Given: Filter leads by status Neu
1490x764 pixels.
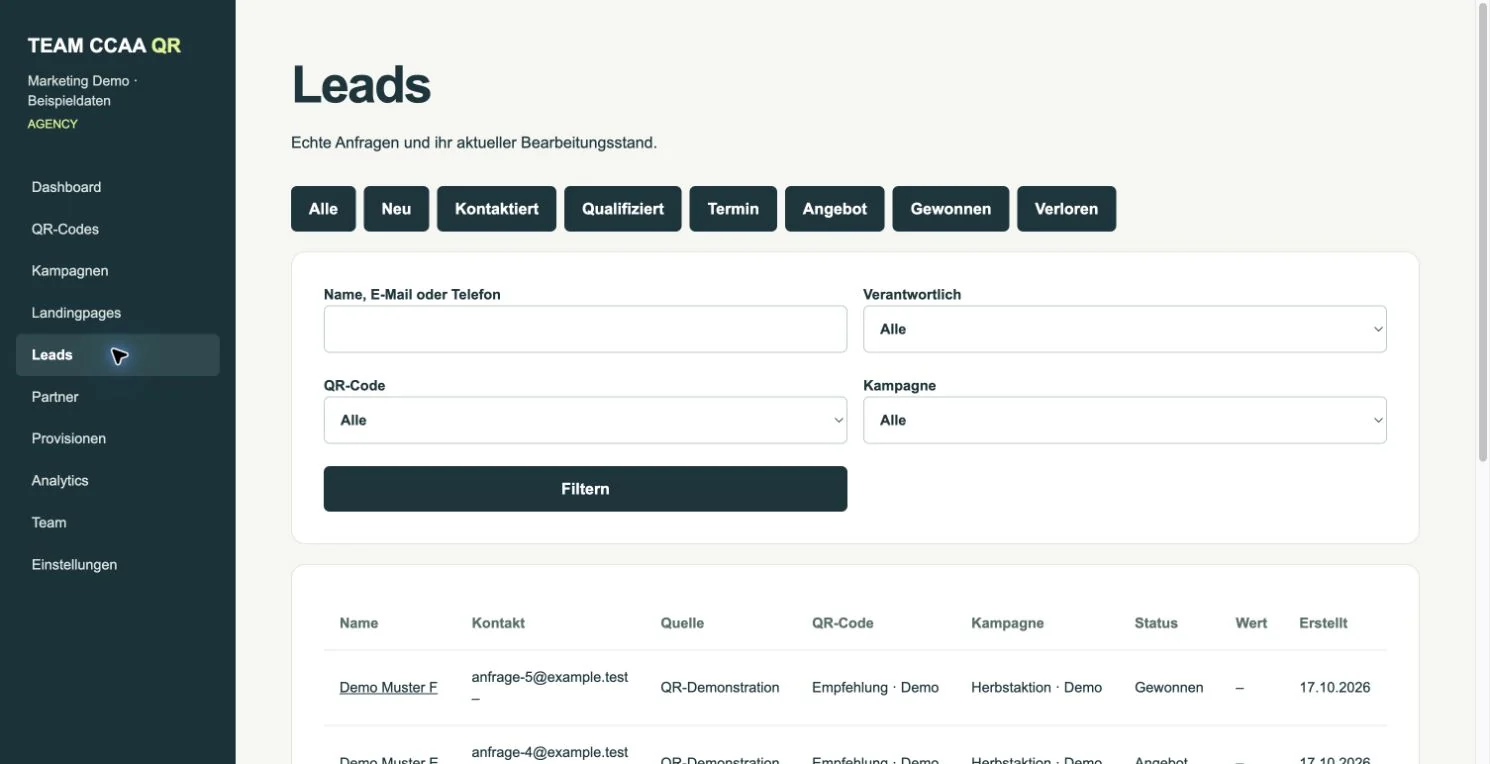Looking at the screenshot, I should pyautogui.click(x=396, y=209).
